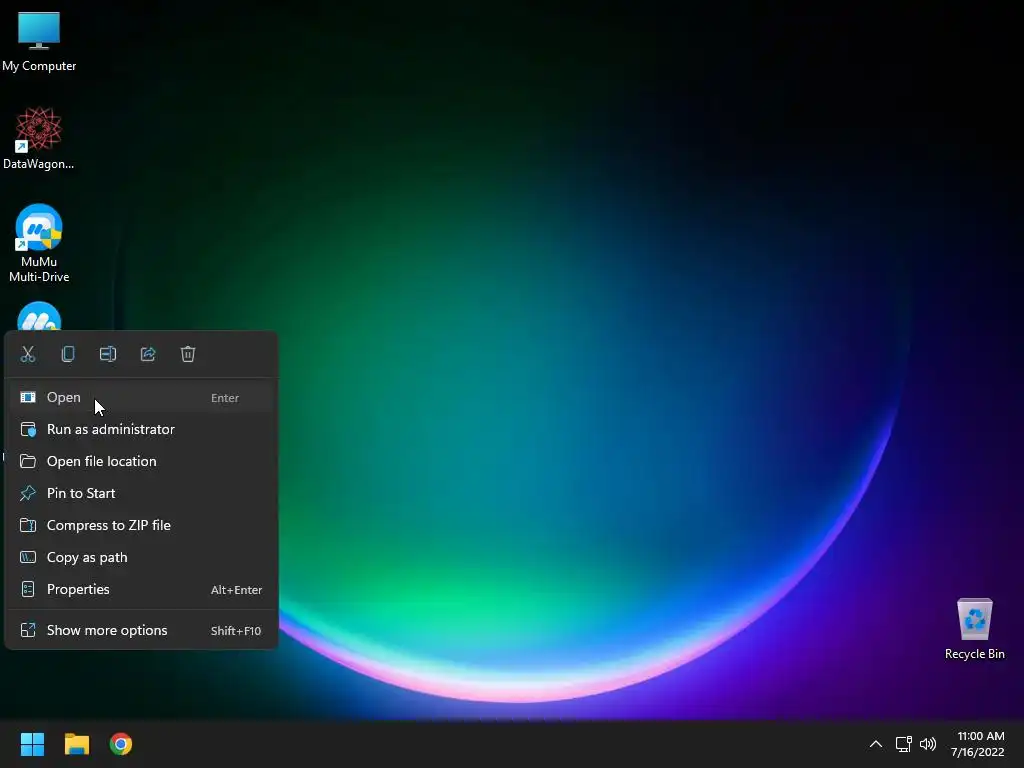The width and height of the screenshot is (1024, 768).
Task: Click the Rename icon in context menu
Action: [x=108, y=354]
